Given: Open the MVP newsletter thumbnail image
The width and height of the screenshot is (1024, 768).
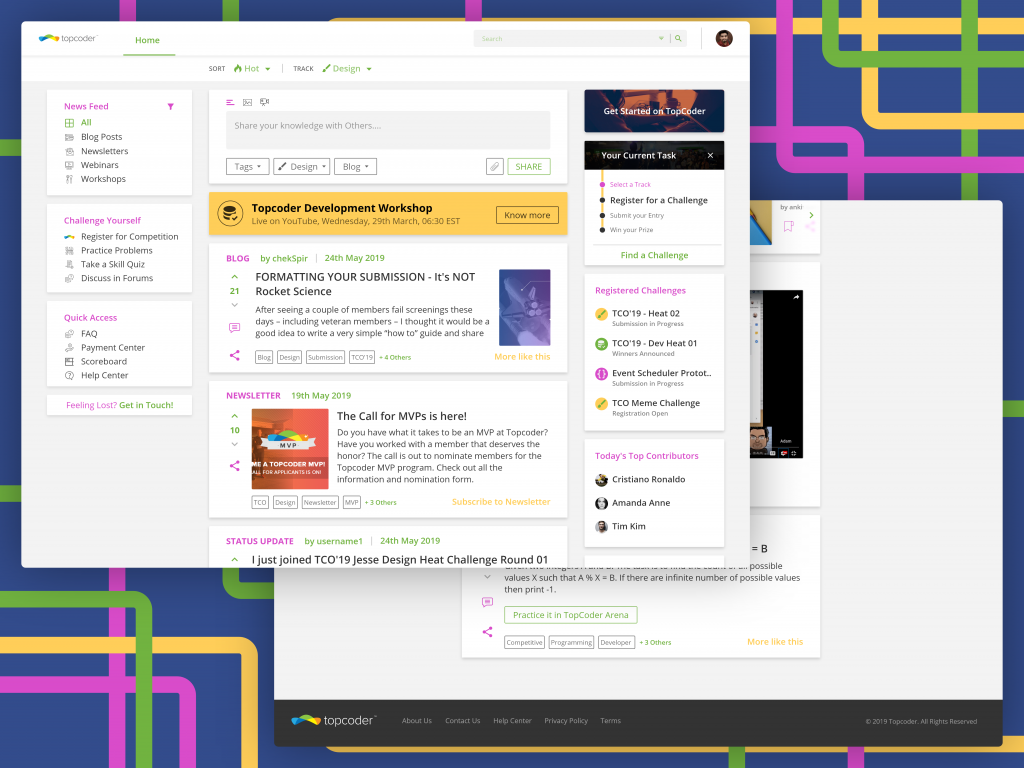Looking at the screenshot, I should click(x=290, y=449).
